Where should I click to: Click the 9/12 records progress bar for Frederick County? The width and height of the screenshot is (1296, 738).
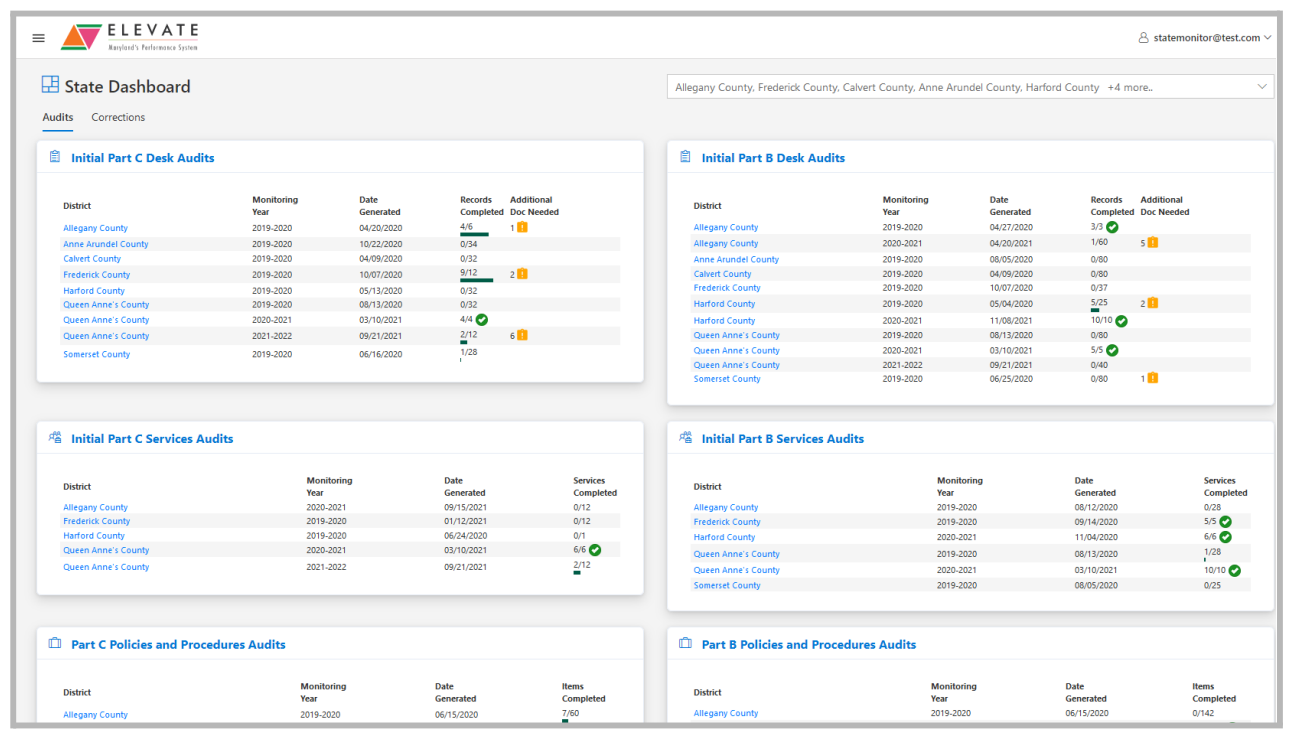476,281
